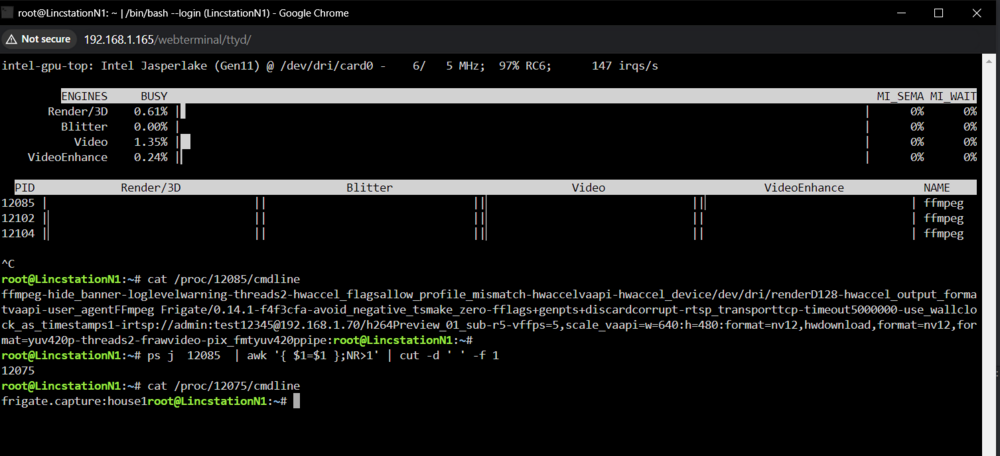
Task: Click the ffmpeg name of PID 12104
Action: click(x=943, y=234)
